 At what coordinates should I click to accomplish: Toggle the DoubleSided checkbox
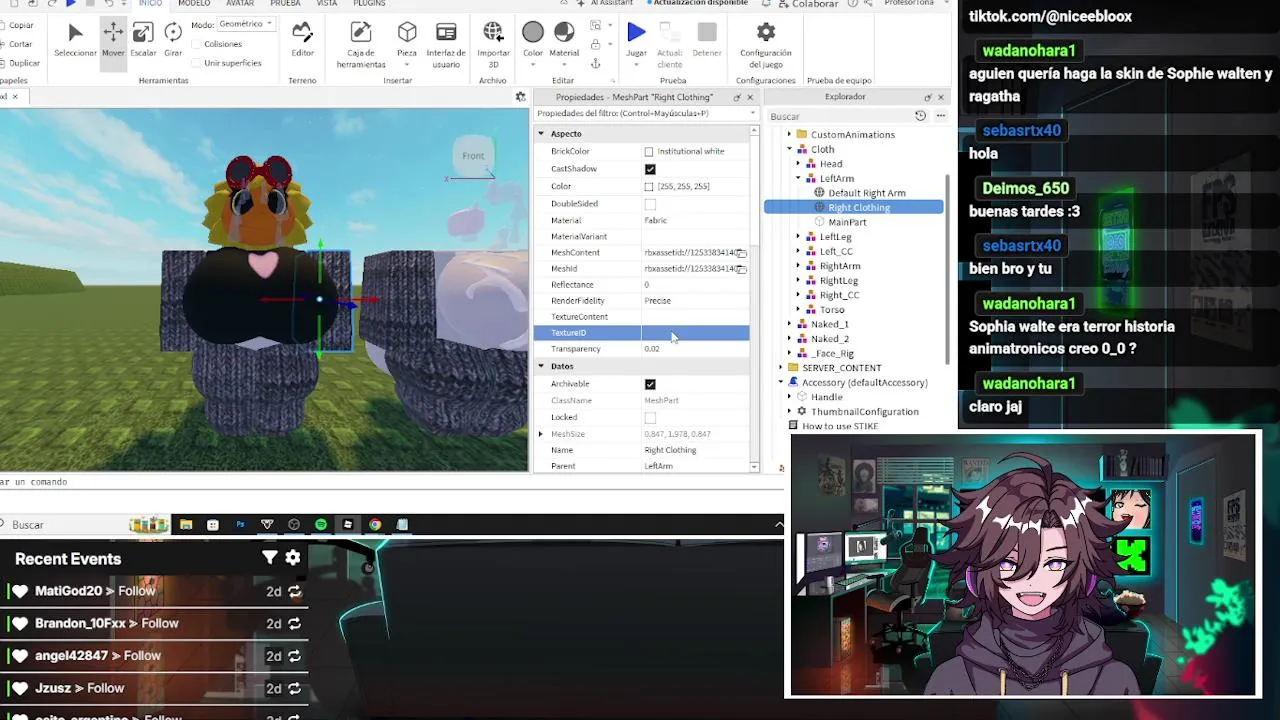coord(650,204)
